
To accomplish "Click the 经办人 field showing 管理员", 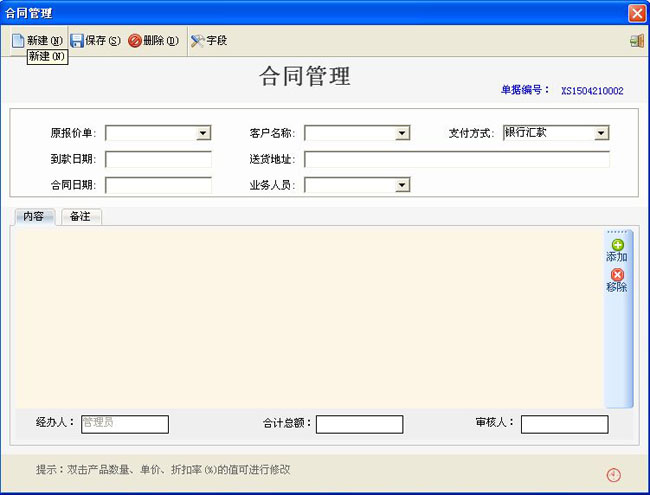I will pos(125,424).
